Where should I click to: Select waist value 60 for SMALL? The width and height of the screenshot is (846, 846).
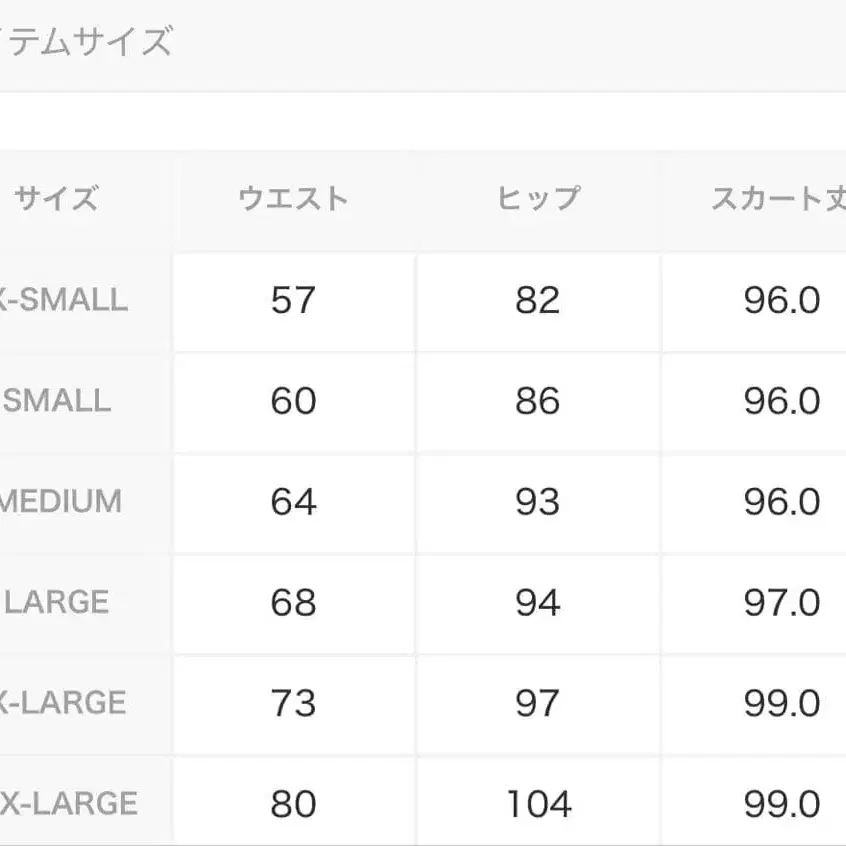coord(293,401)
